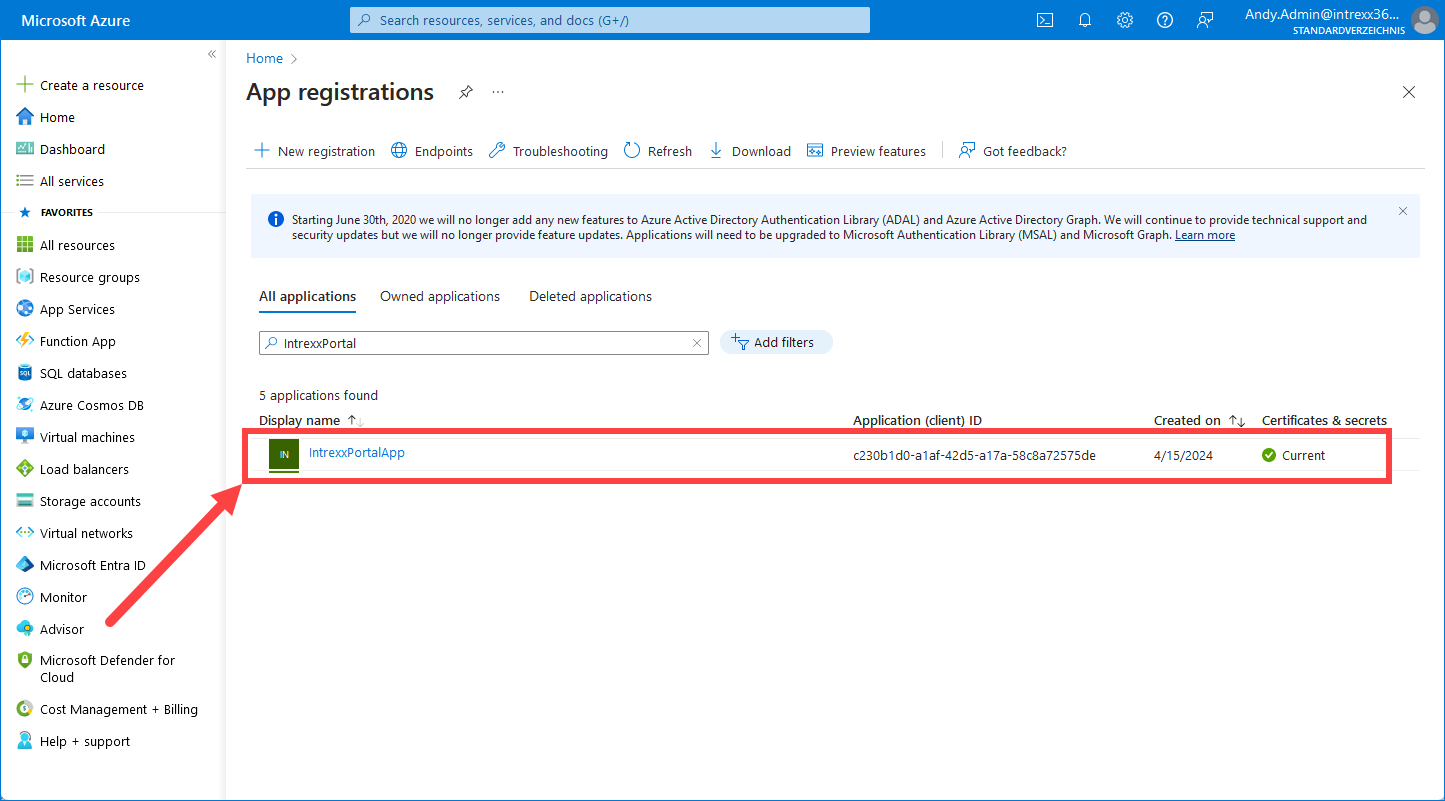Screen dimensions: 1445x801
Task: Open the IntrexxPortalApp registration link
Action: [x=357, y=453]
